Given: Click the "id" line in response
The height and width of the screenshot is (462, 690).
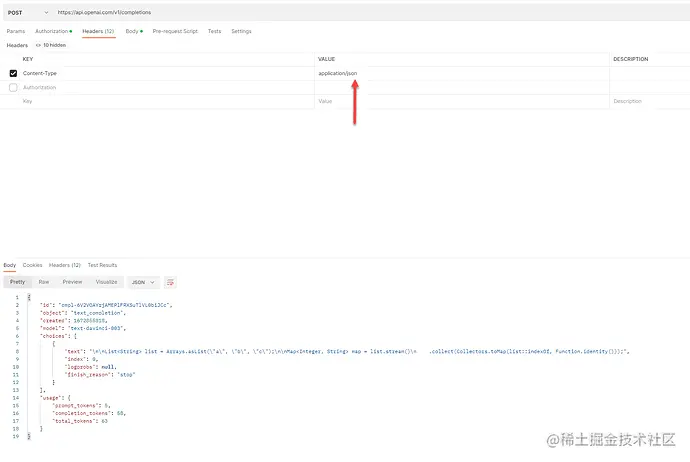Looking at the screenshot, I should (106, 305).
